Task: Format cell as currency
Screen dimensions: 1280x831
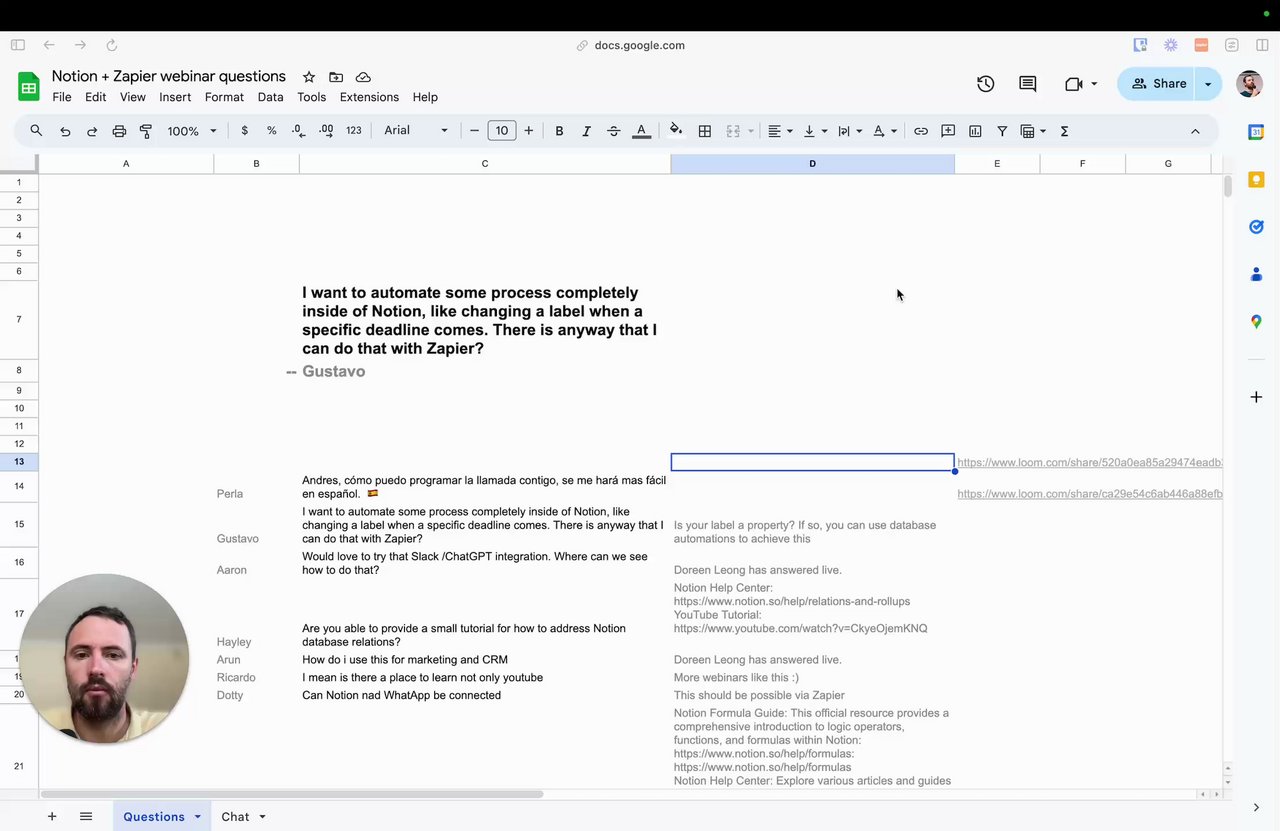Action: click(x=244, y=131)
